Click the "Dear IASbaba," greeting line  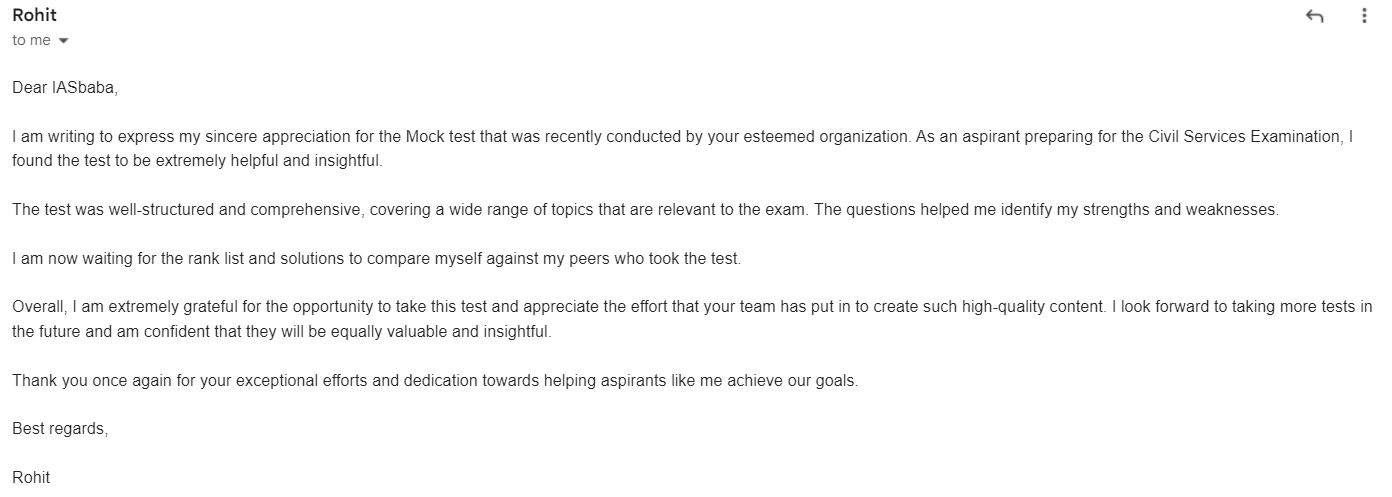point(65,88)
